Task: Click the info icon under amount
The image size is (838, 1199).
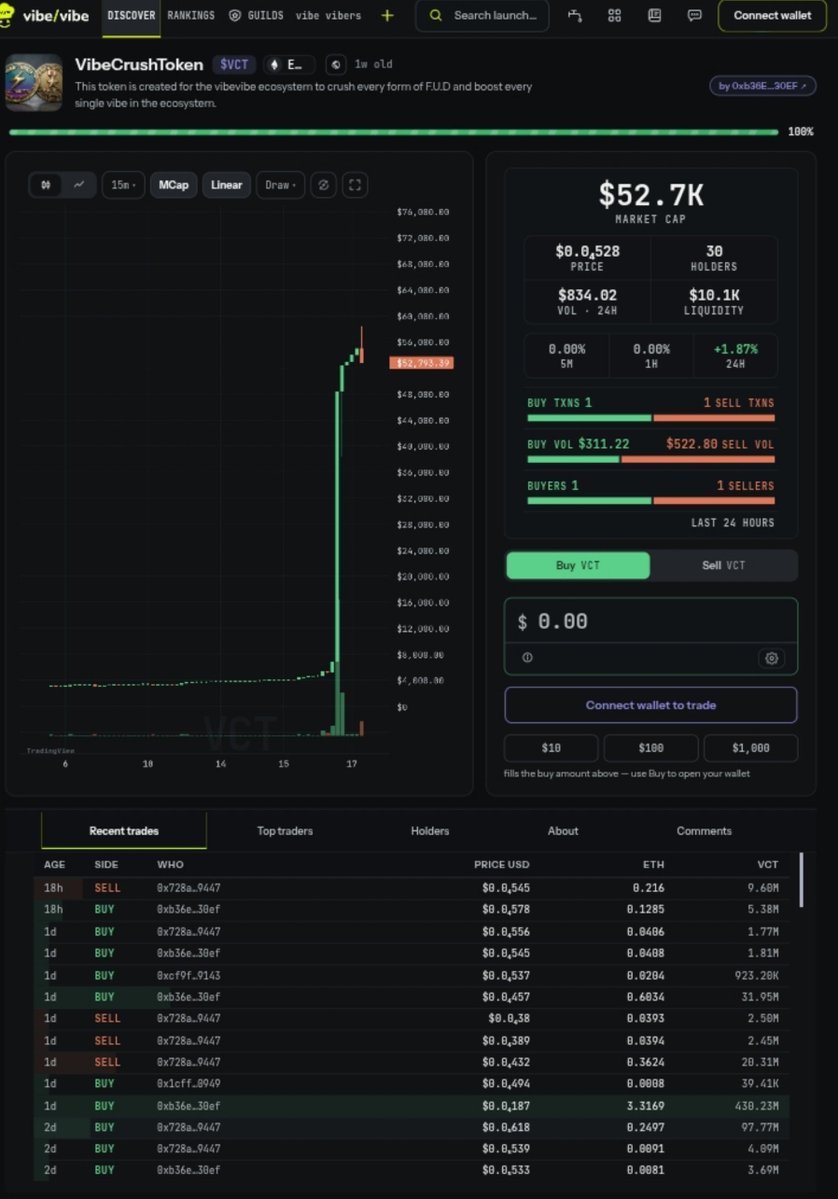Action: pos(528,658)
